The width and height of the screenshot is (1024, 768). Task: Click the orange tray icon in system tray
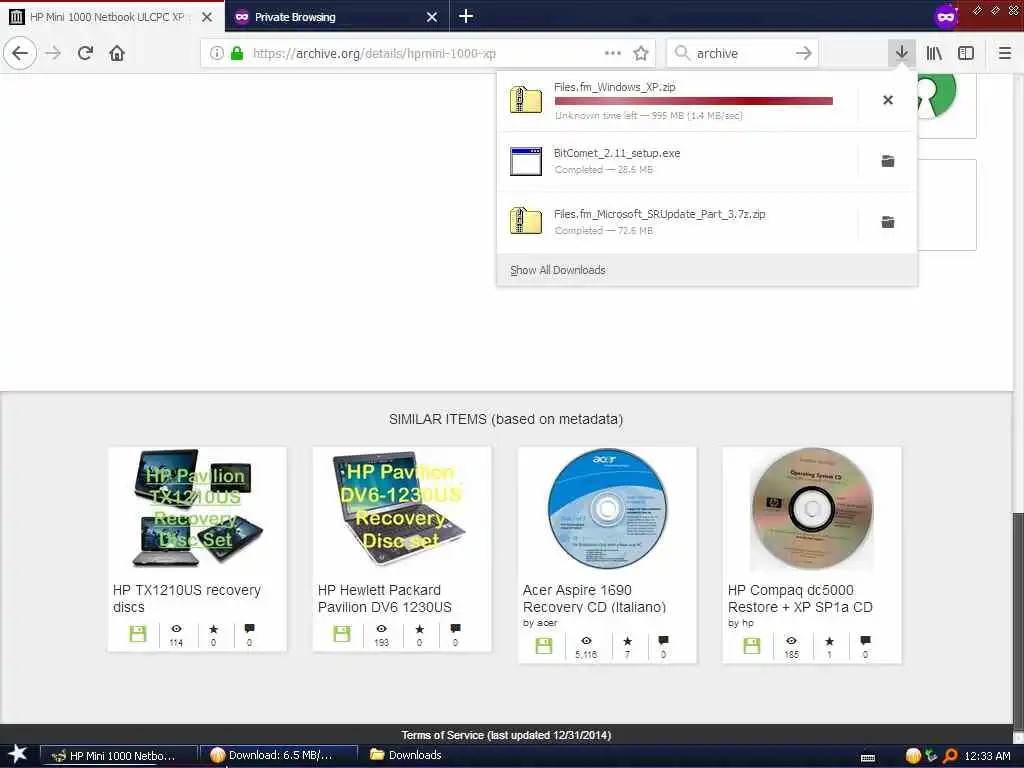pos(913,756)
